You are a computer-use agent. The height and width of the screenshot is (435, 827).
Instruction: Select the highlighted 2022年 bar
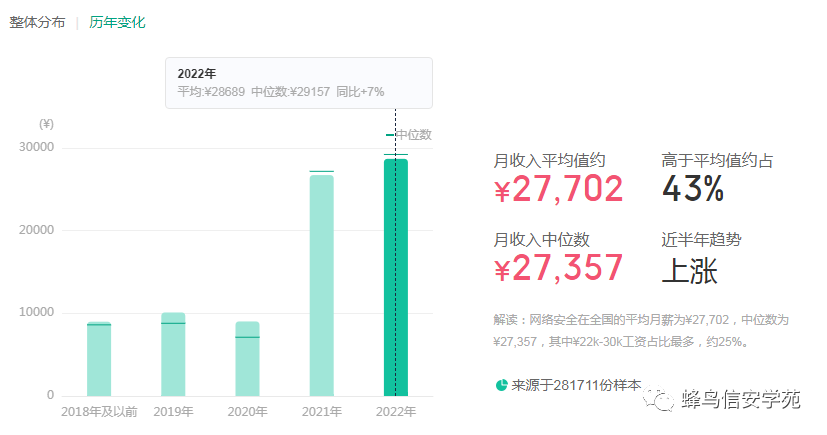click(x=396, y=277)
